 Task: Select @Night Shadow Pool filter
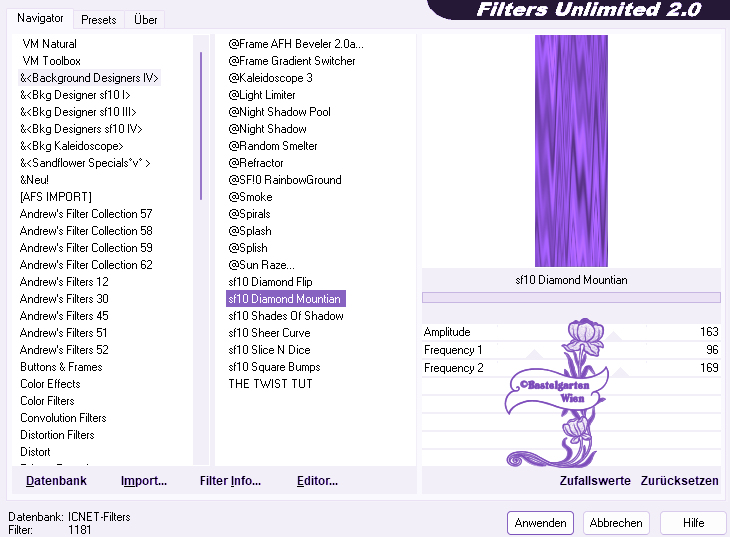279,112
